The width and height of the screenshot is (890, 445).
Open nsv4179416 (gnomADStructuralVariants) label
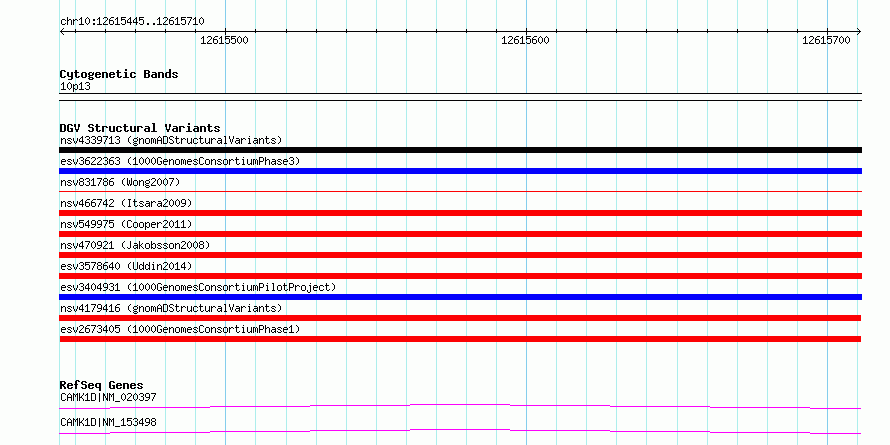(171, 308)
